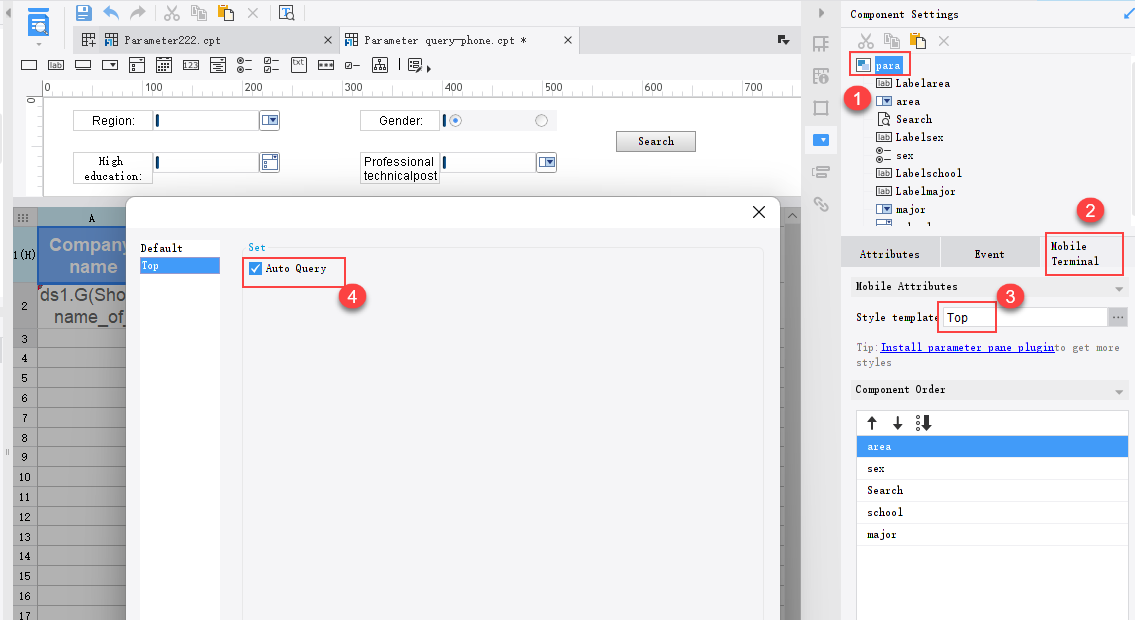This screenshot has height=620, width=1135.
Task: Insert a text box widget
Action: coord(29,65)
